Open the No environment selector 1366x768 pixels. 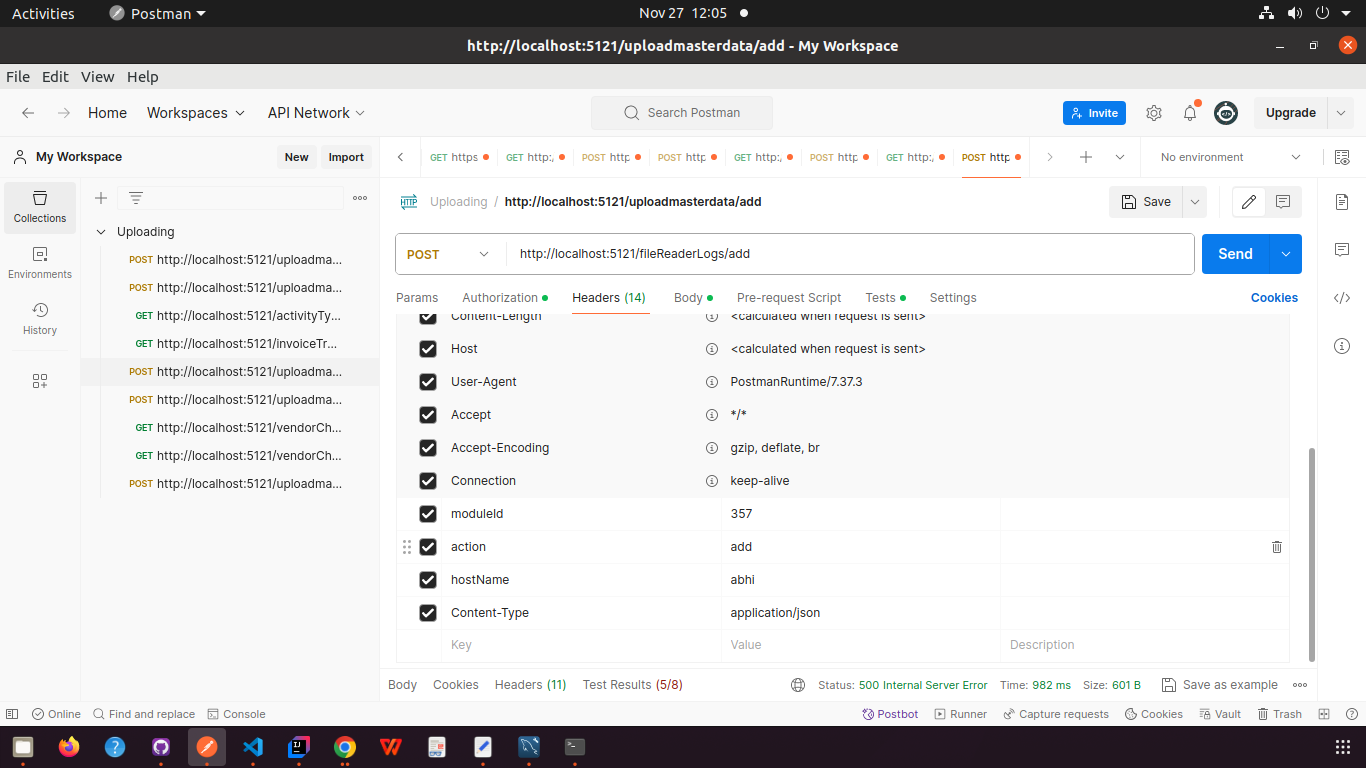tap(1230, 157)
